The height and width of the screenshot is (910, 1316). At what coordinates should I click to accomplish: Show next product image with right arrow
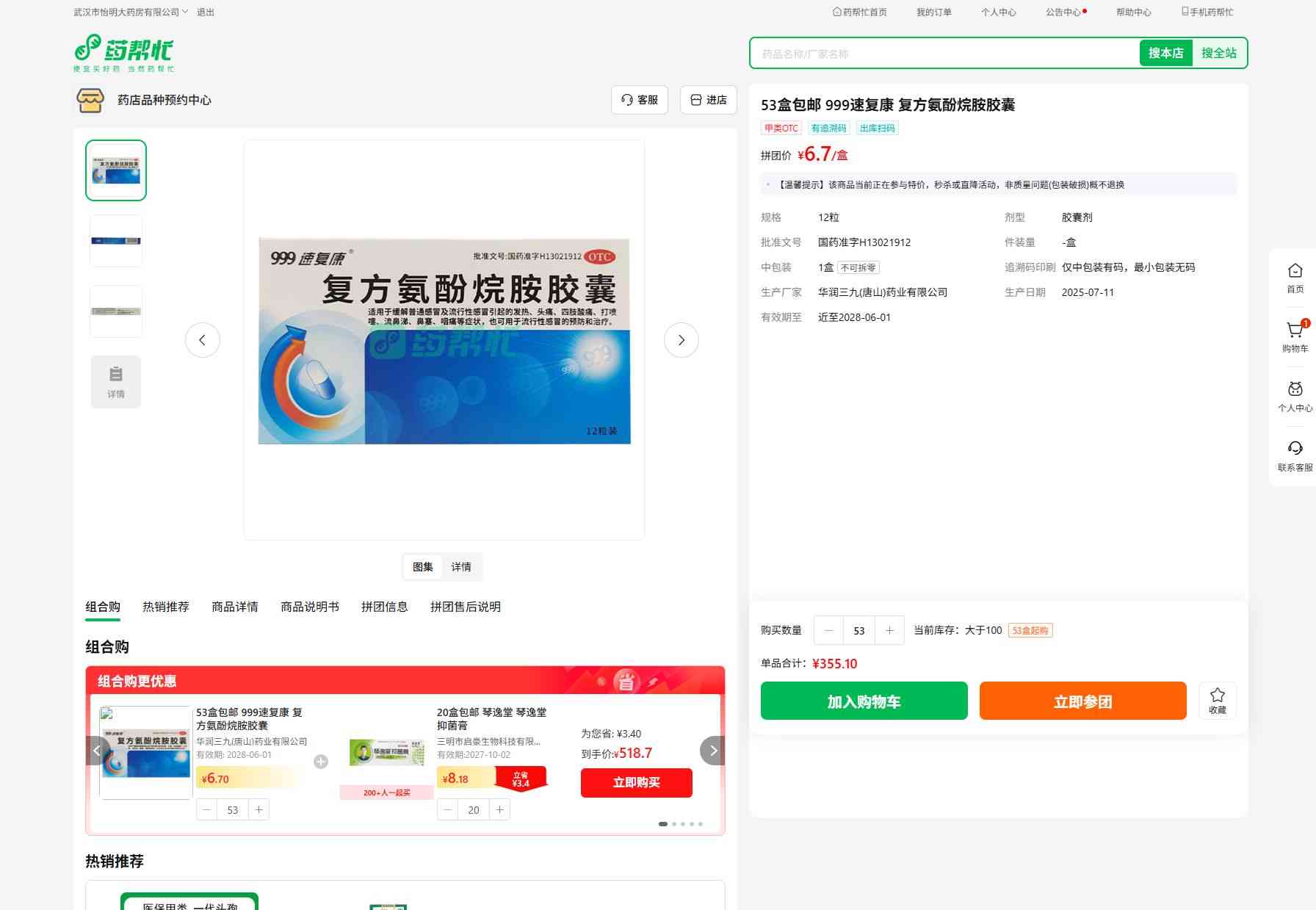point(681,340)
